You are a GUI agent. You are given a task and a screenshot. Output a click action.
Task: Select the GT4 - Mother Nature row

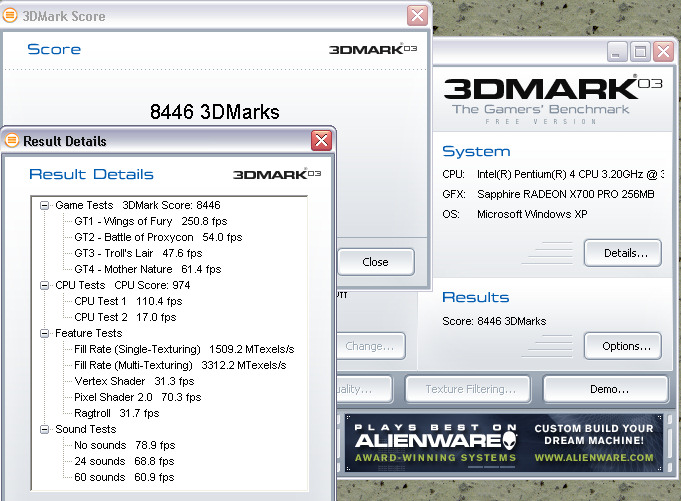click(148, 270)
